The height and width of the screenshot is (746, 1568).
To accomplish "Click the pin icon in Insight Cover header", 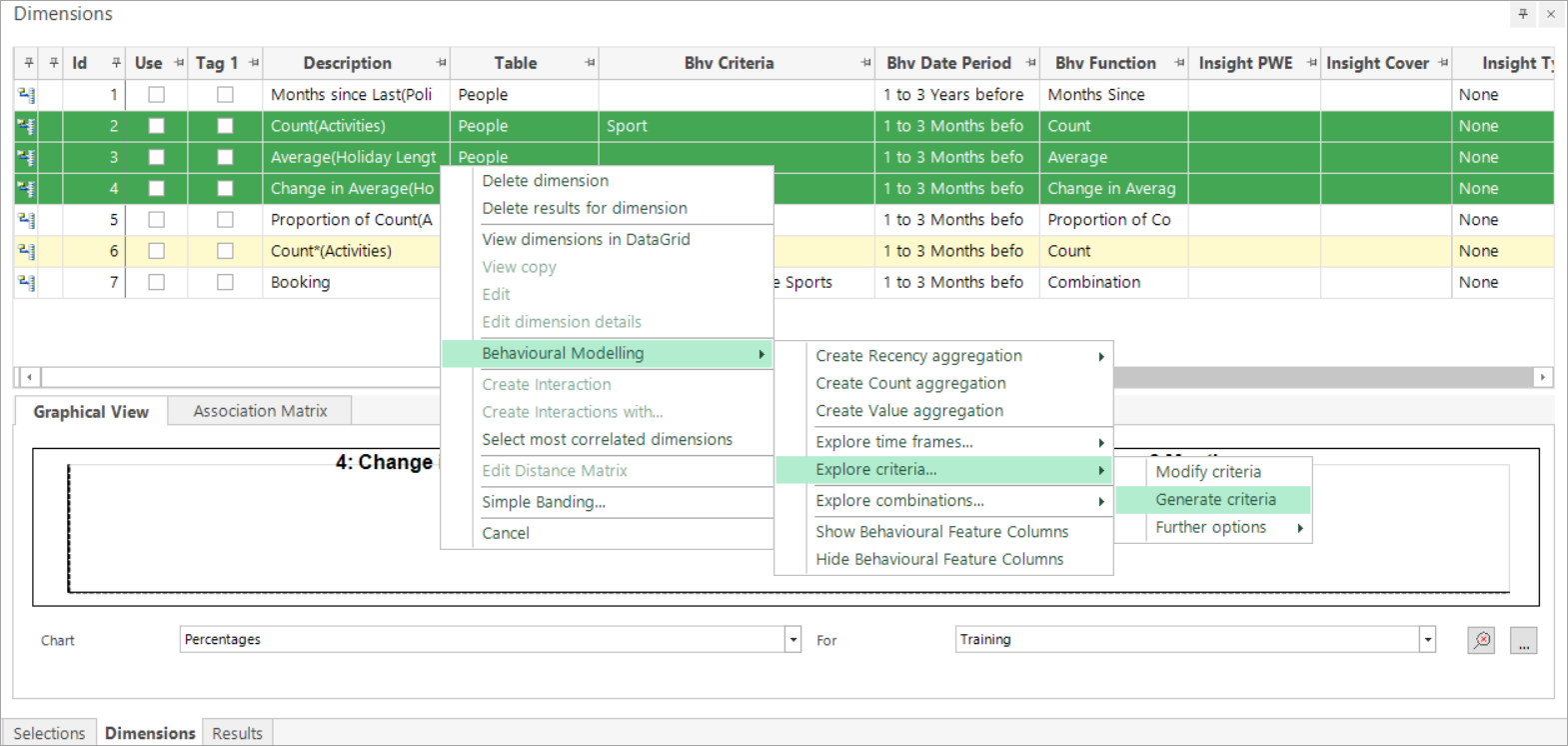I will [1443, 63].
